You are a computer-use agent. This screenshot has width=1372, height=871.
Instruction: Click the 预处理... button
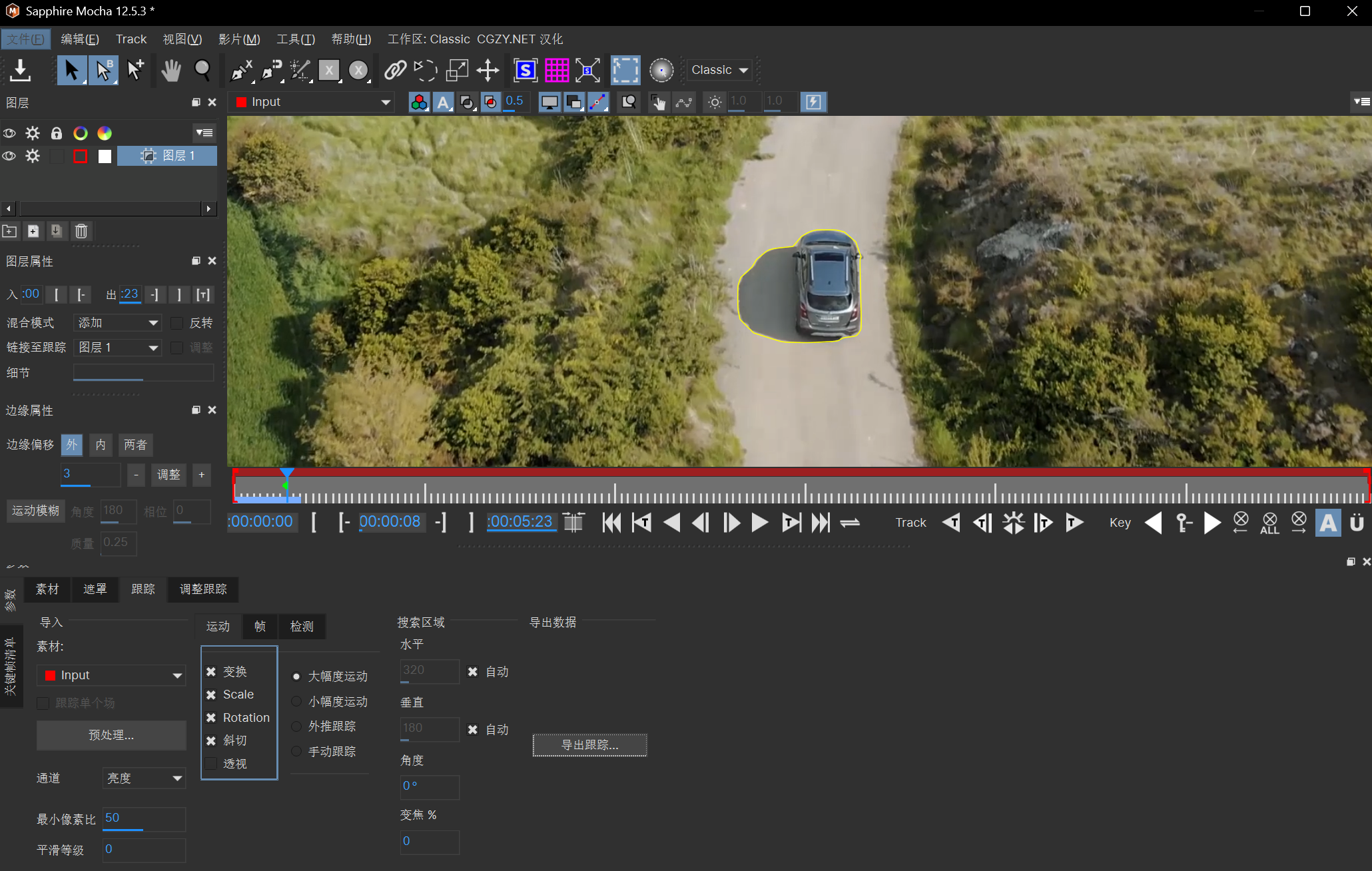coord(111,735)
